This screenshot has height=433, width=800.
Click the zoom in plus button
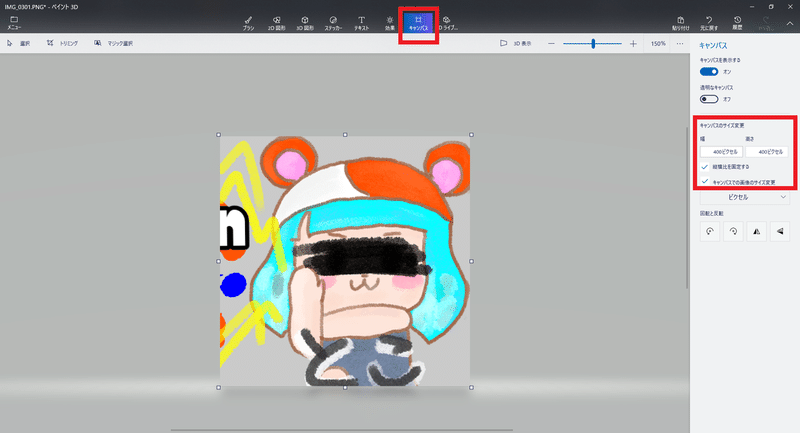click(x=633, y=44)
